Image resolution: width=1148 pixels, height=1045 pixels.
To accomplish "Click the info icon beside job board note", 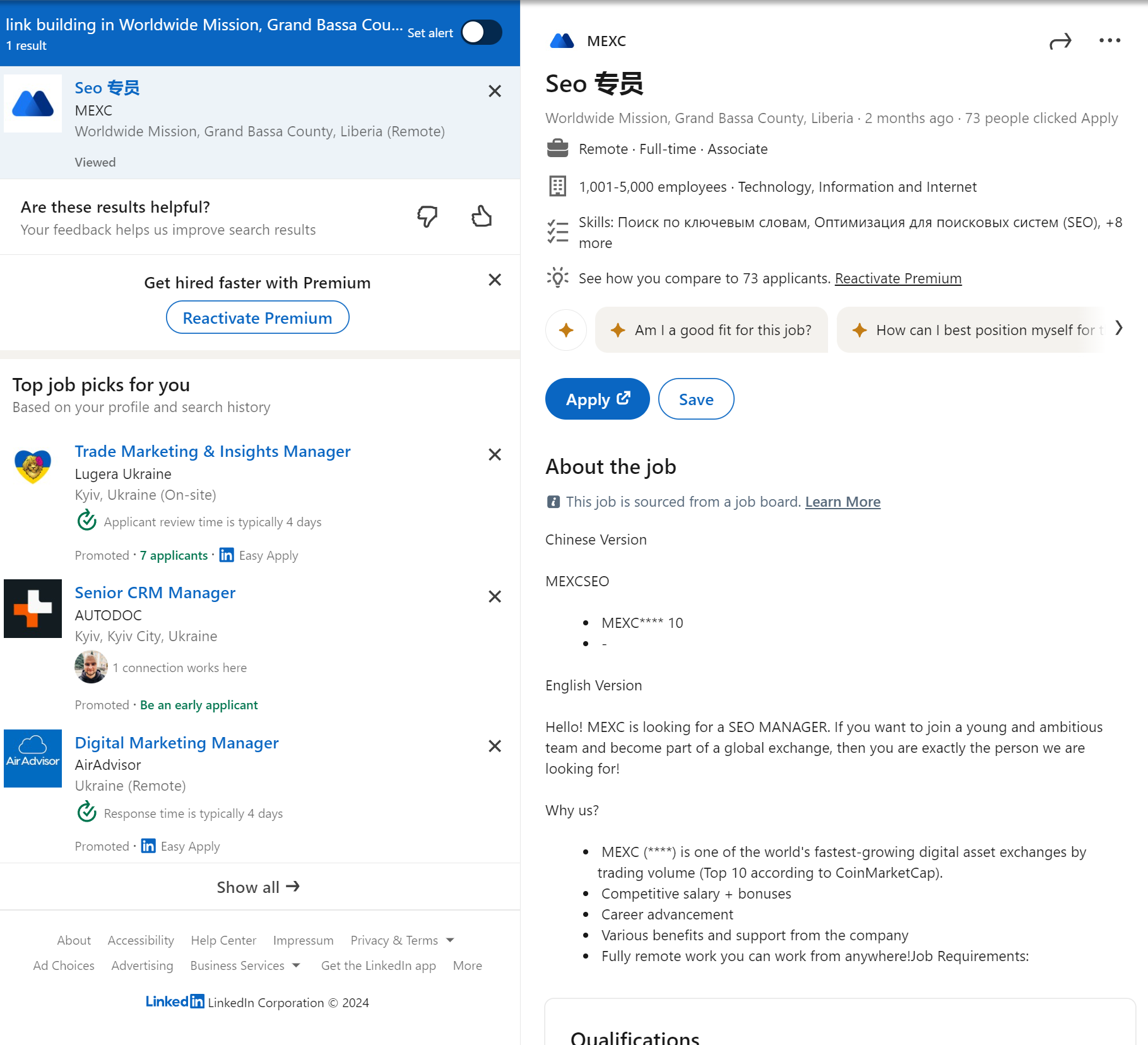I will 553,502.
